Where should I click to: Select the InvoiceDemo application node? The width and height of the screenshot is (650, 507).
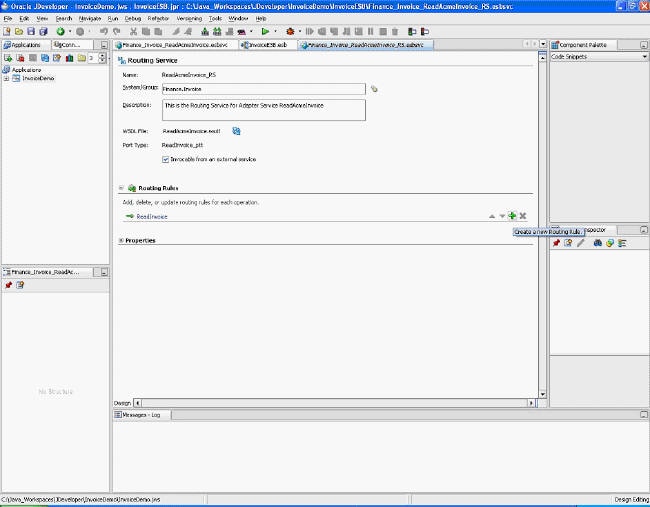pos(38,78)
